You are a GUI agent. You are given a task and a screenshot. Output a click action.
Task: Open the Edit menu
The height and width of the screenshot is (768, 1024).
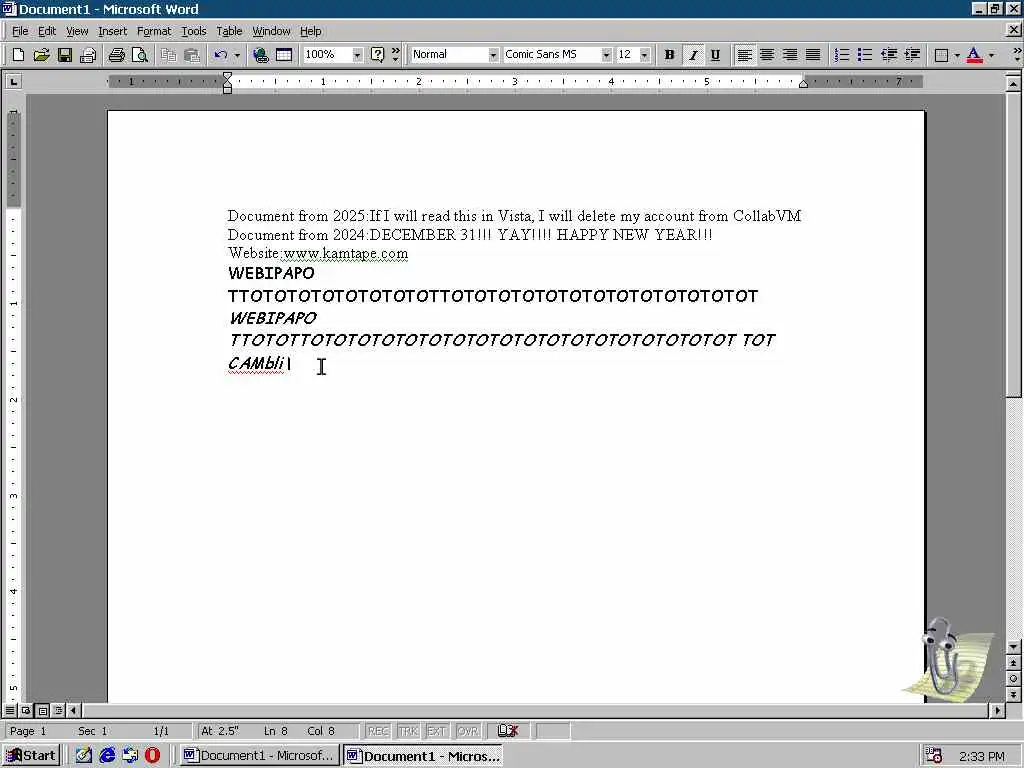(x=47, y=31)
